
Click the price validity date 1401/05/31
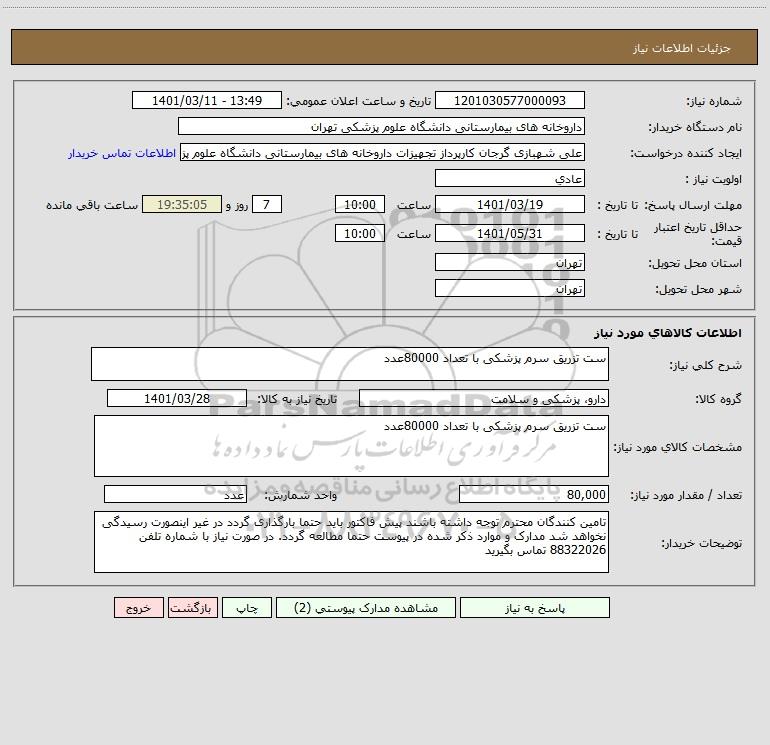510,233
